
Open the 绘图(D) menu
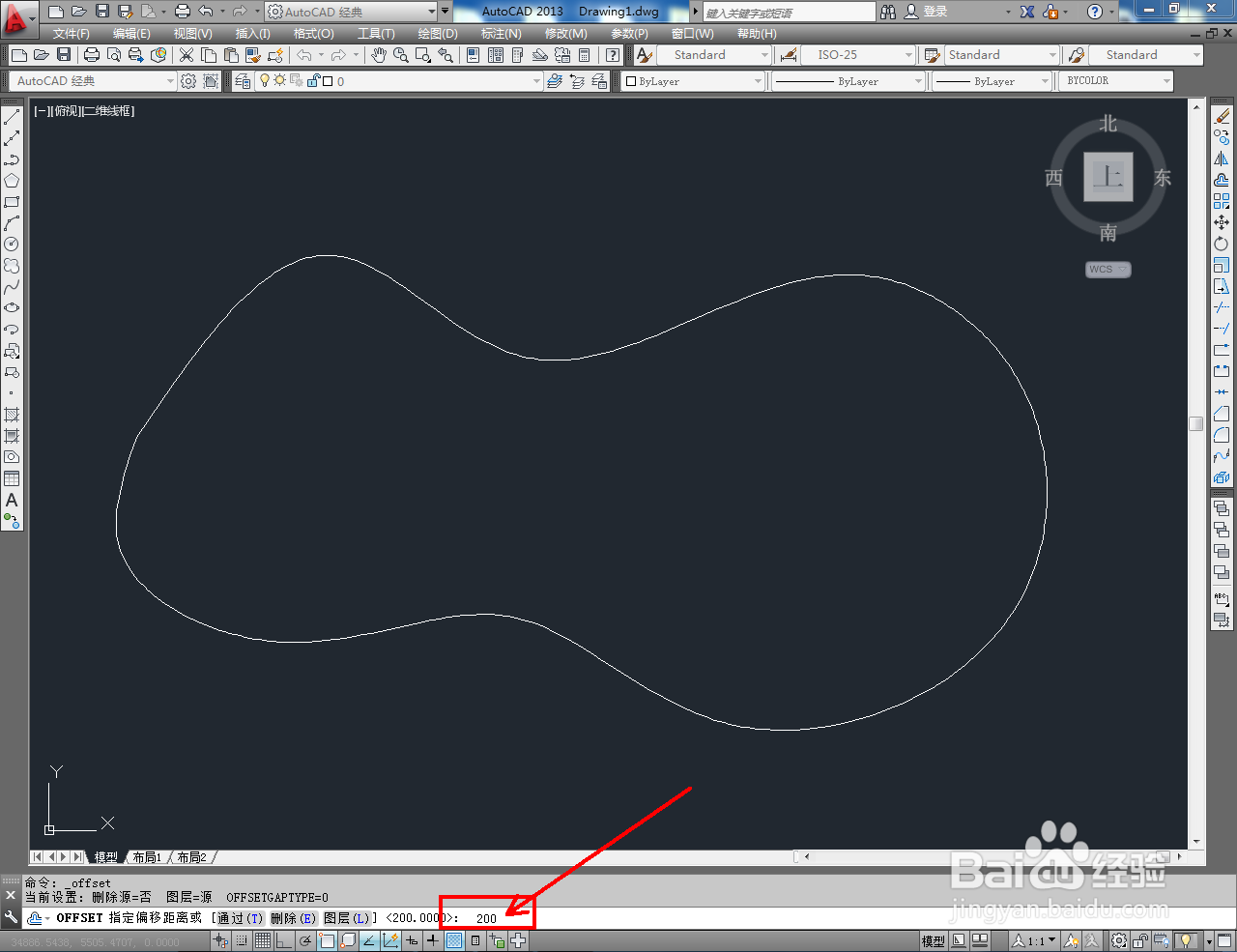[438, 34]
